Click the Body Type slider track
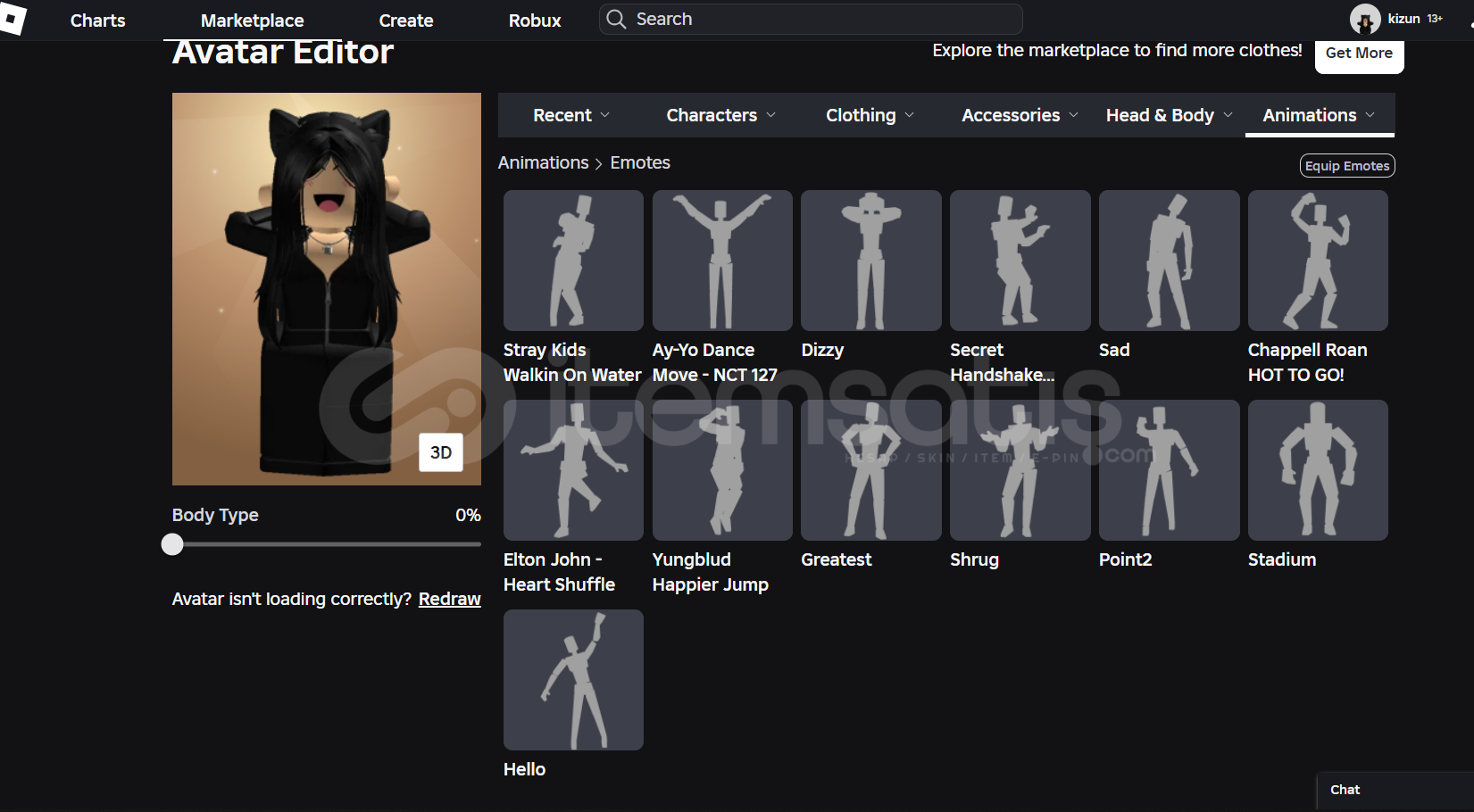Screen dimensions: 1474x812 [327, 544]
